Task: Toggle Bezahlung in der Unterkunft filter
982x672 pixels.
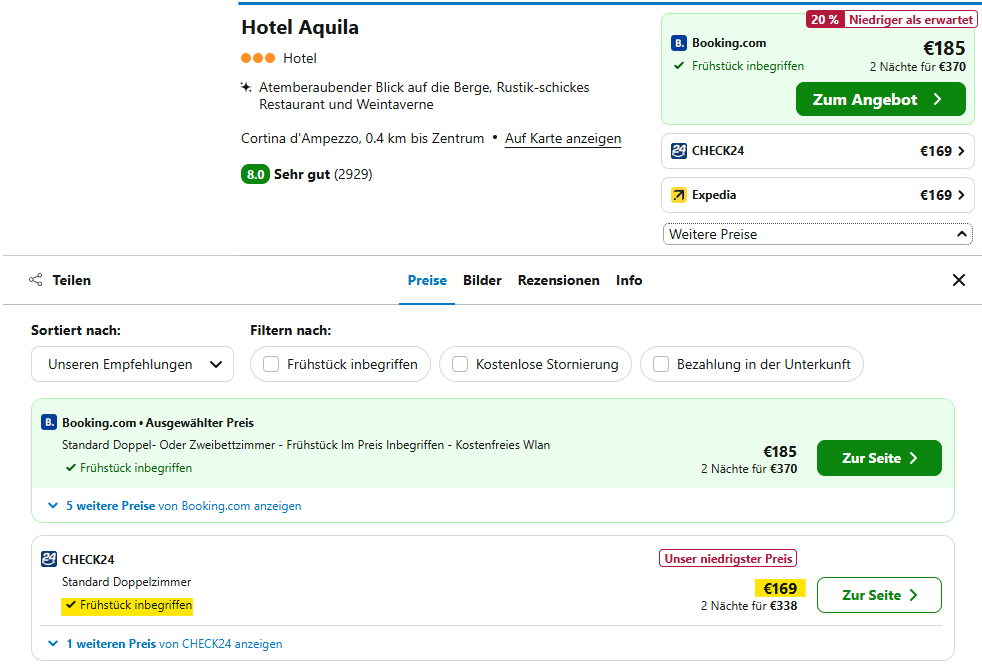Action: point(661,364)
